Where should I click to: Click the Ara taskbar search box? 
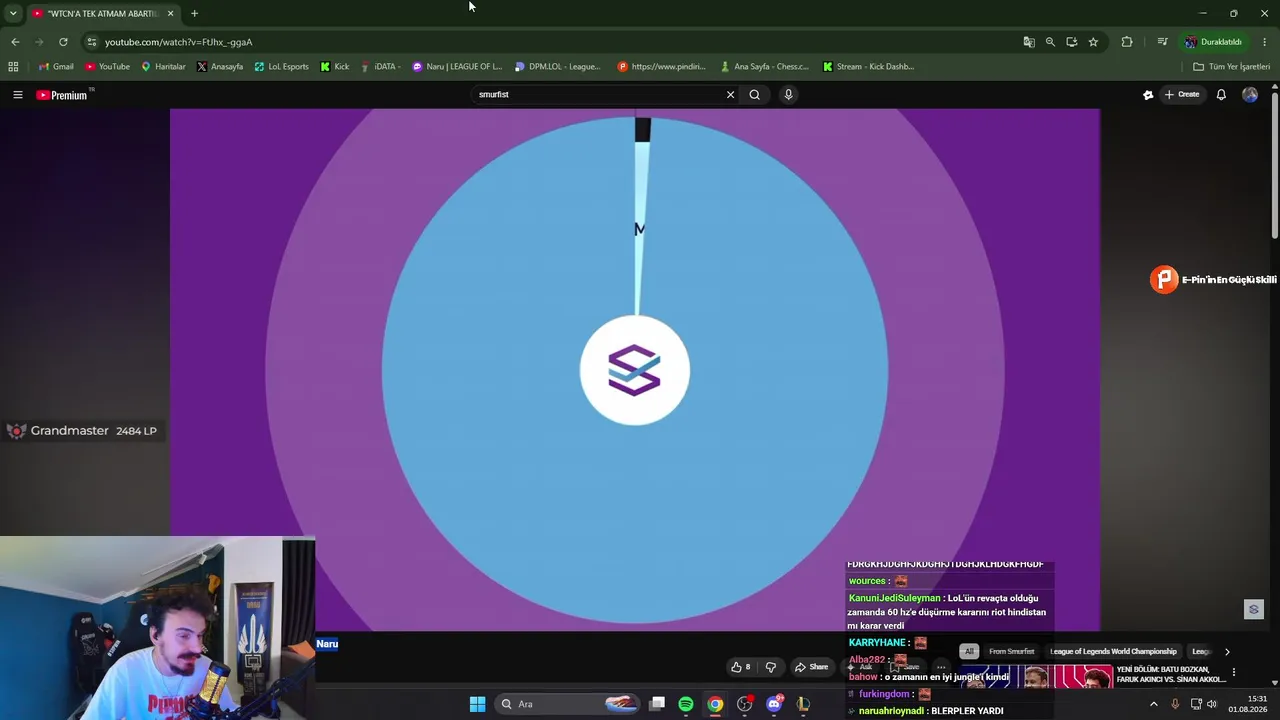point(568,704)
